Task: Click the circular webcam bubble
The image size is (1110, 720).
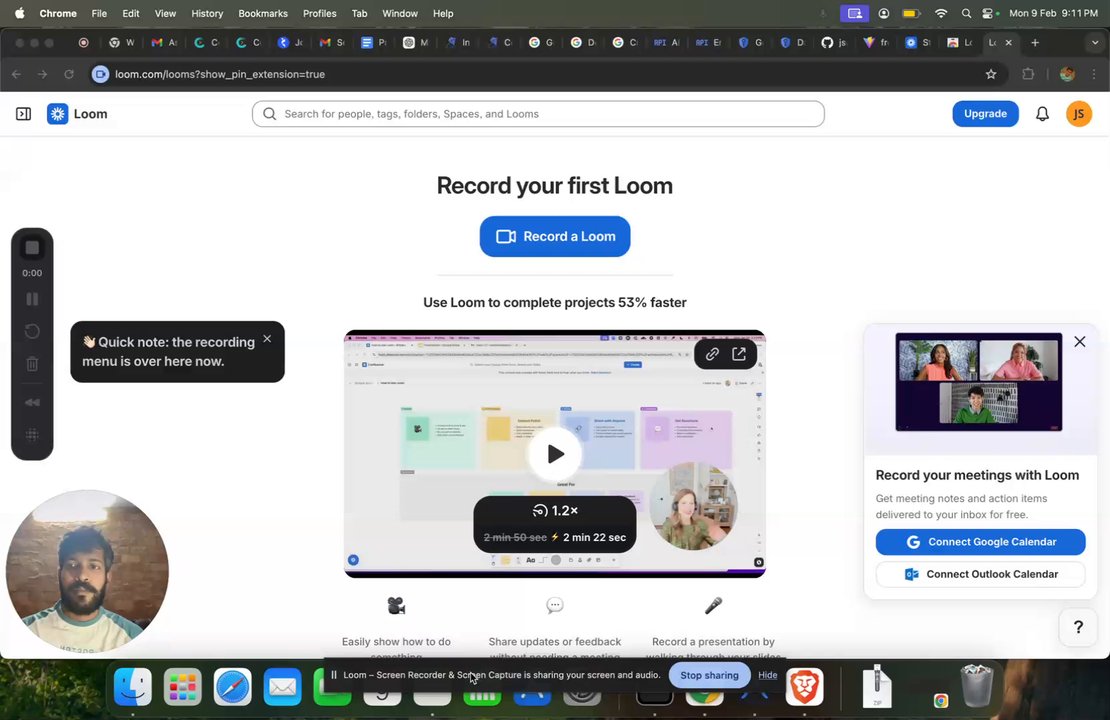Action: (x=87, y=571)
